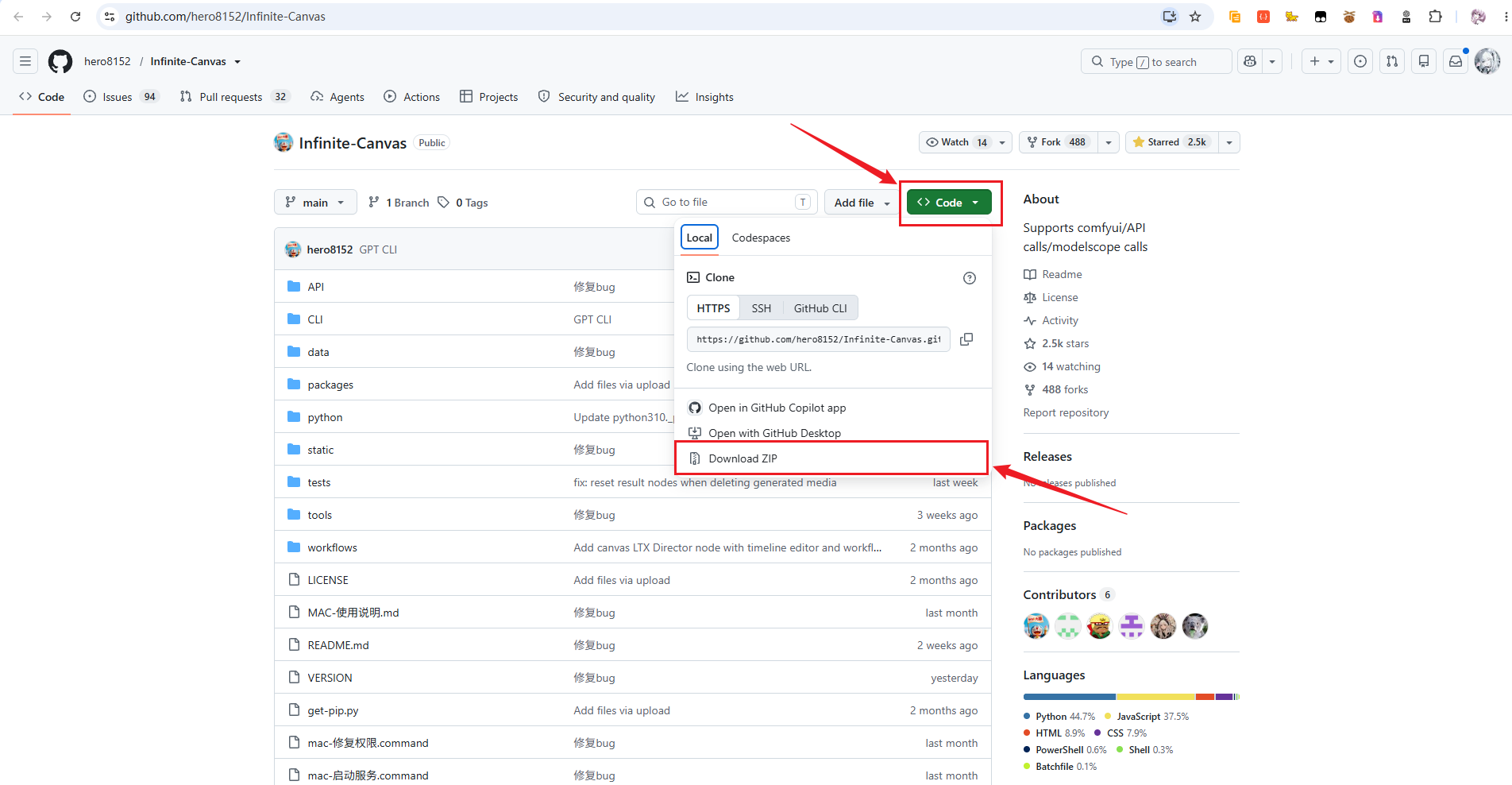This screenshot has width=1512, height=785.
Task: Select the Local tab
Action: tap(700, 238)
